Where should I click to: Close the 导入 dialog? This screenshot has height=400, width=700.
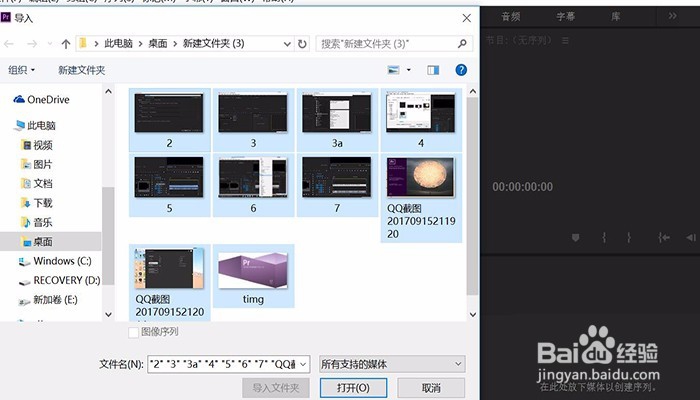point(467,18)
